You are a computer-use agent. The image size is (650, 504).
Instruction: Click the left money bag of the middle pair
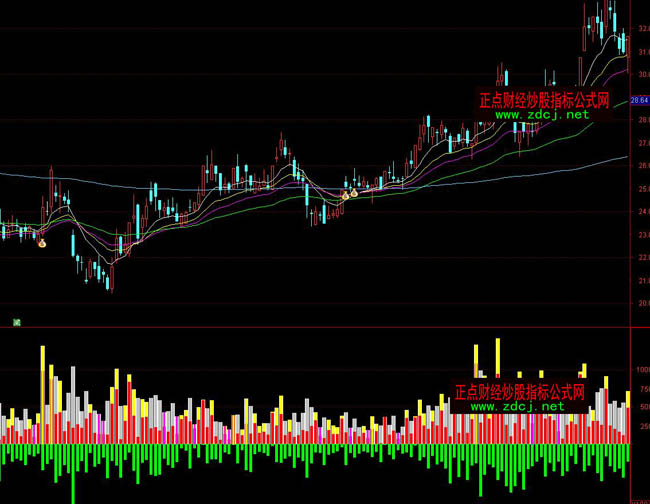click(x=345, y=195)
